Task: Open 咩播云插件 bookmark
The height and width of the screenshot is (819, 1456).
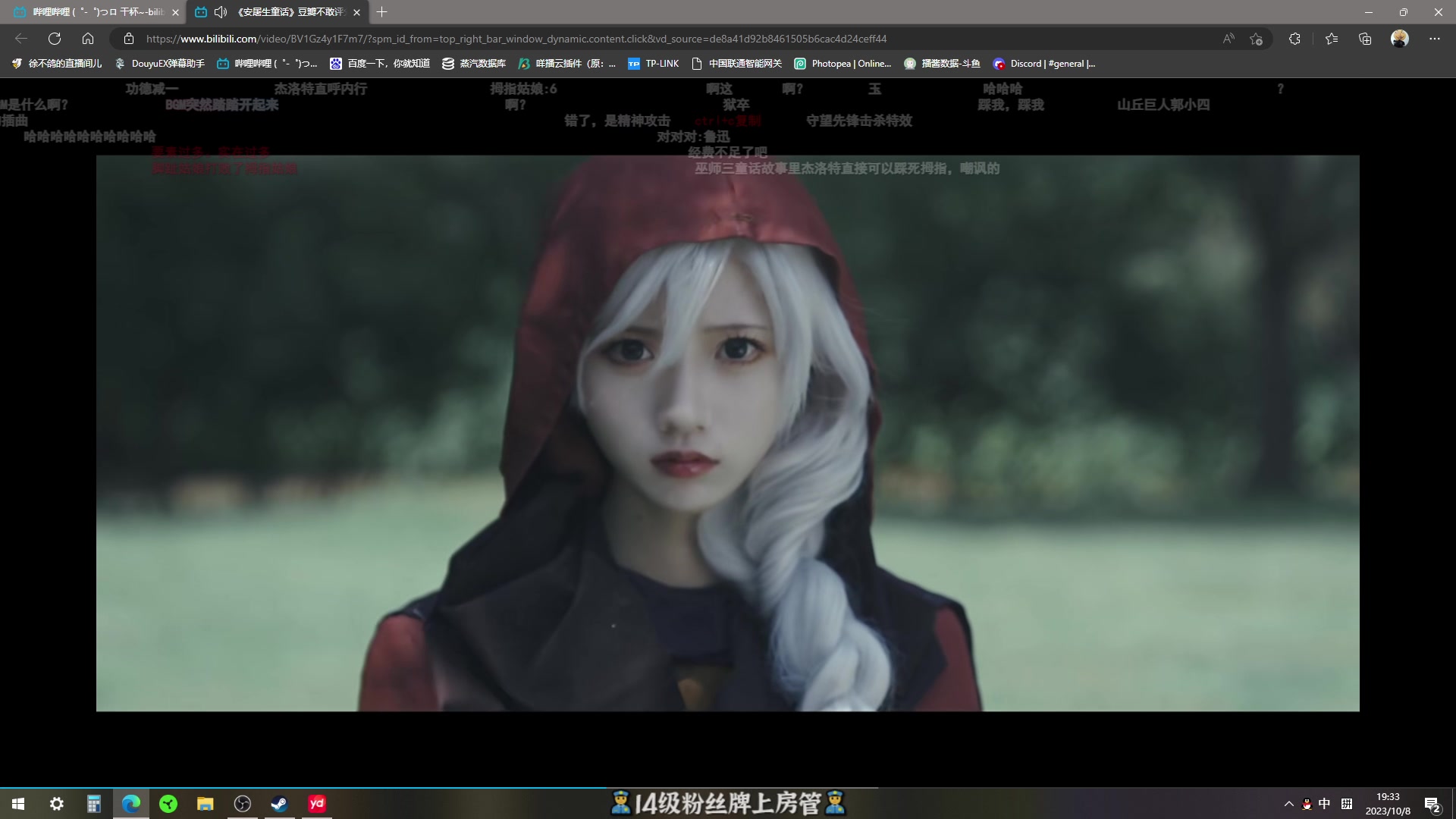Action: (x=567, y=64)
